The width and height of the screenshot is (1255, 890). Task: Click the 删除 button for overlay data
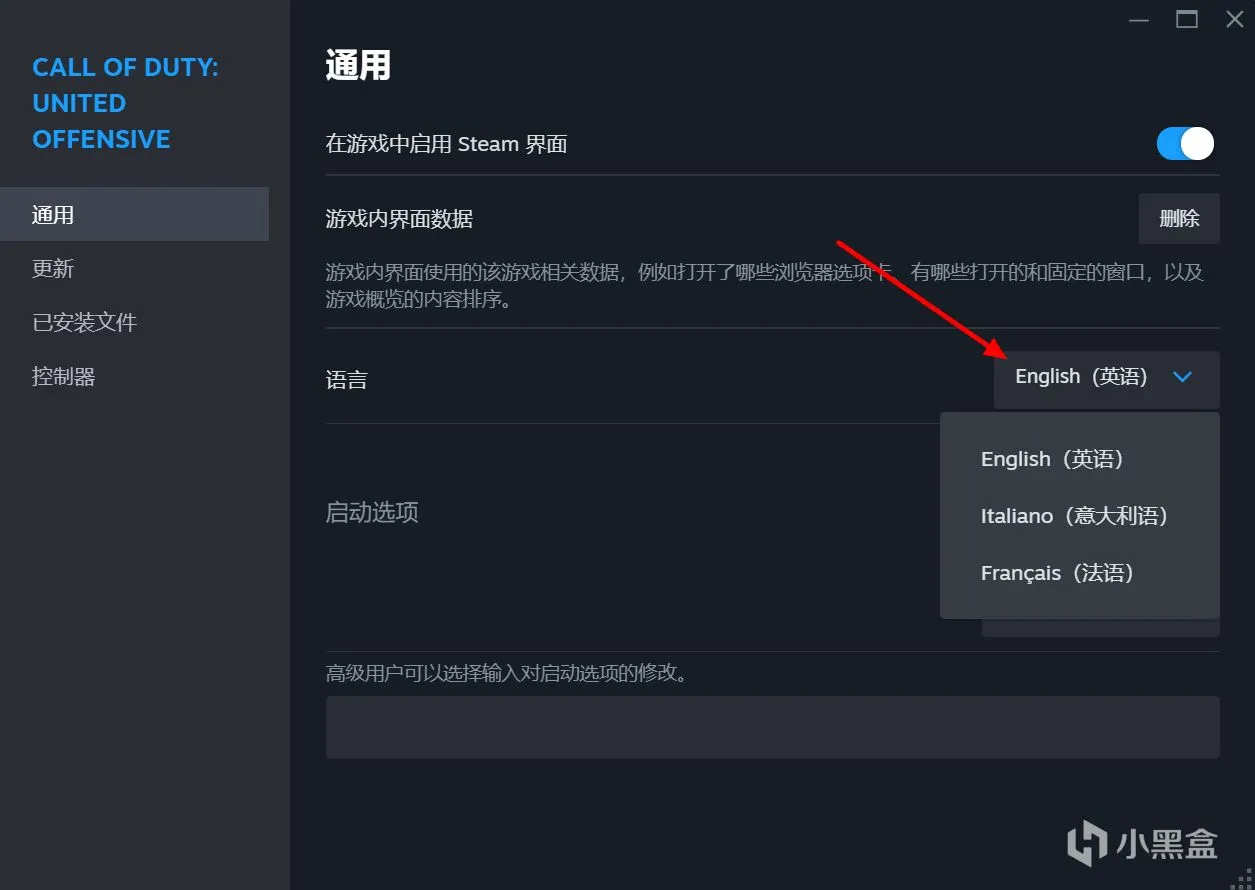[x=1179, y=219]
